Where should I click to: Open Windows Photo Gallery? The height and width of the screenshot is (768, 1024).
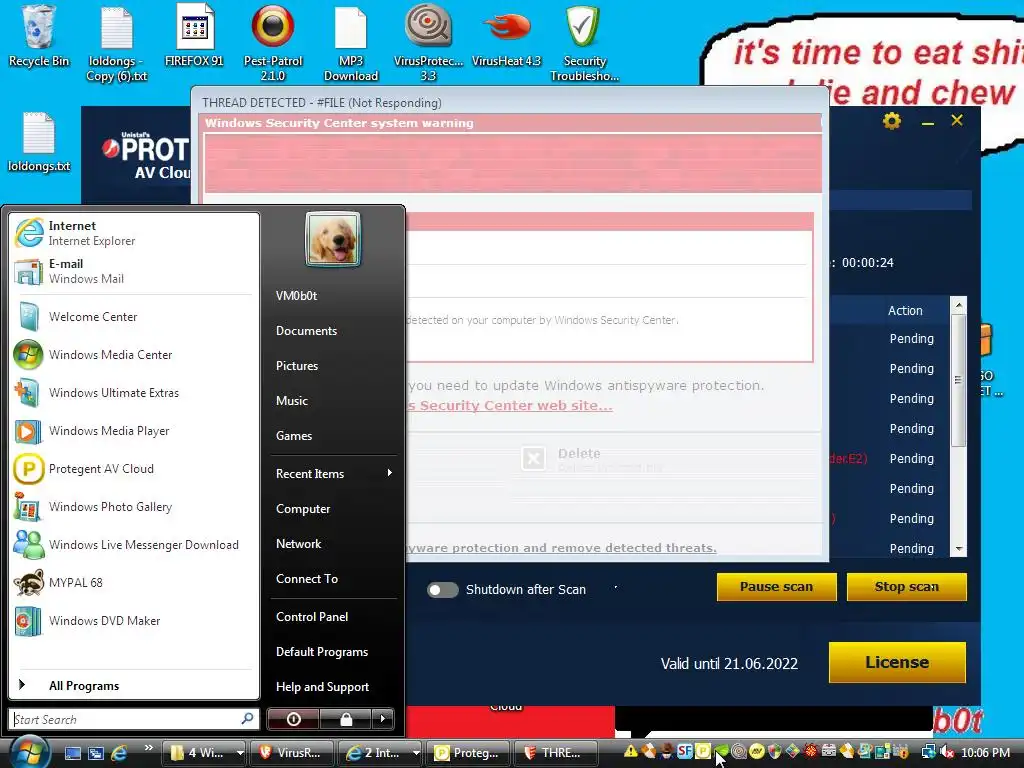134,507
